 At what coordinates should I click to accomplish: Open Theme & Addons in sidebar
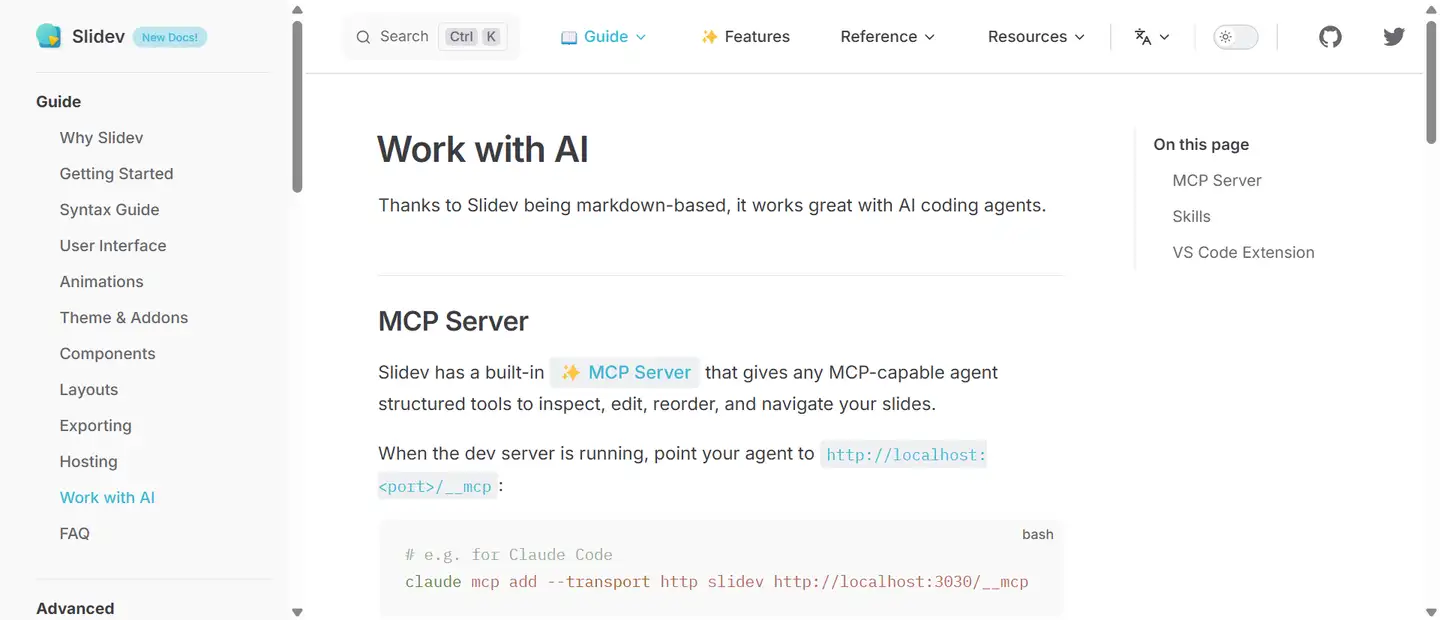click(124, 318)
